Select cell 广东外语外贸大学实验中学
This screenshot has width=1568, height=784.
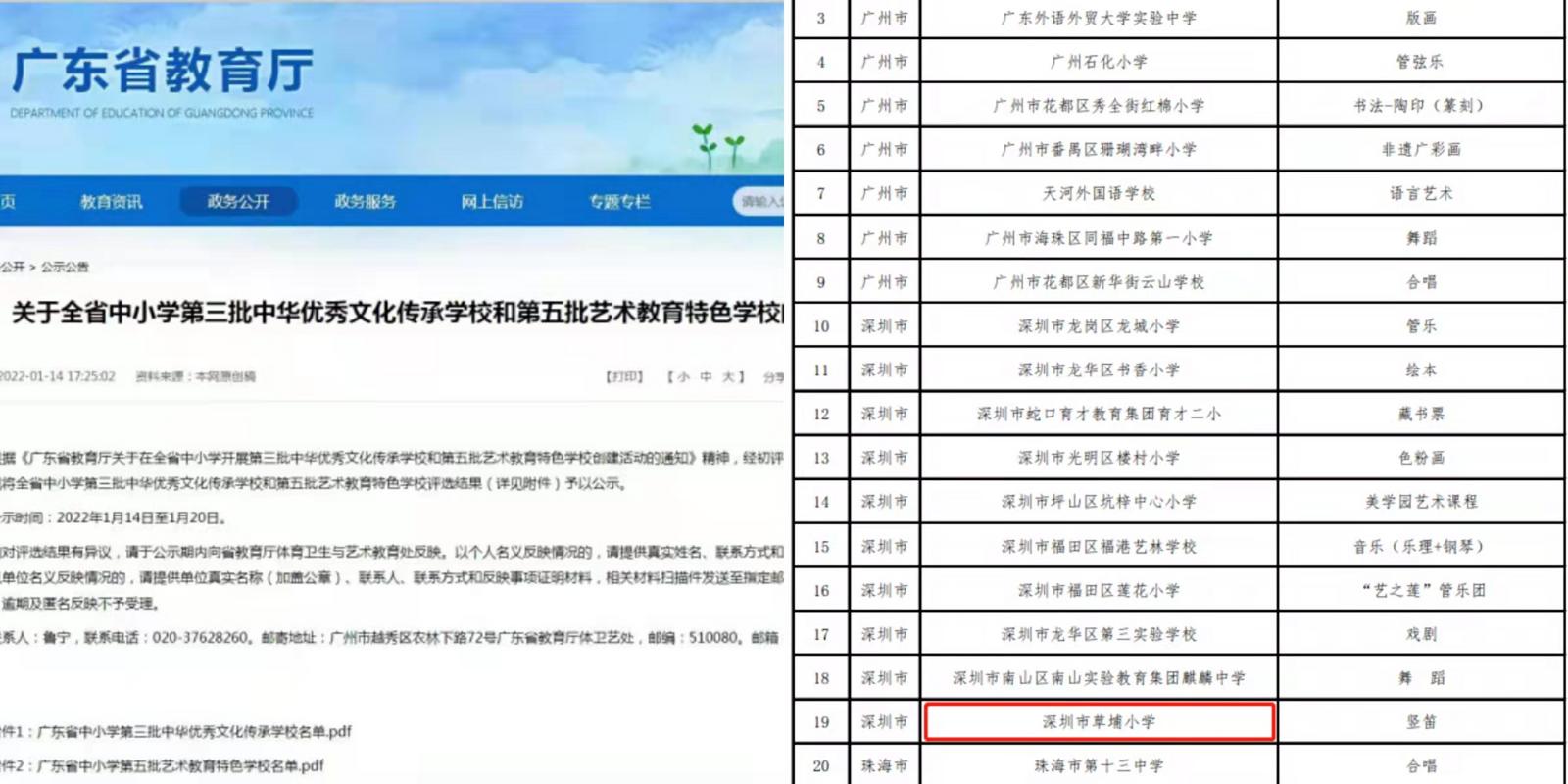[1099, 18]
